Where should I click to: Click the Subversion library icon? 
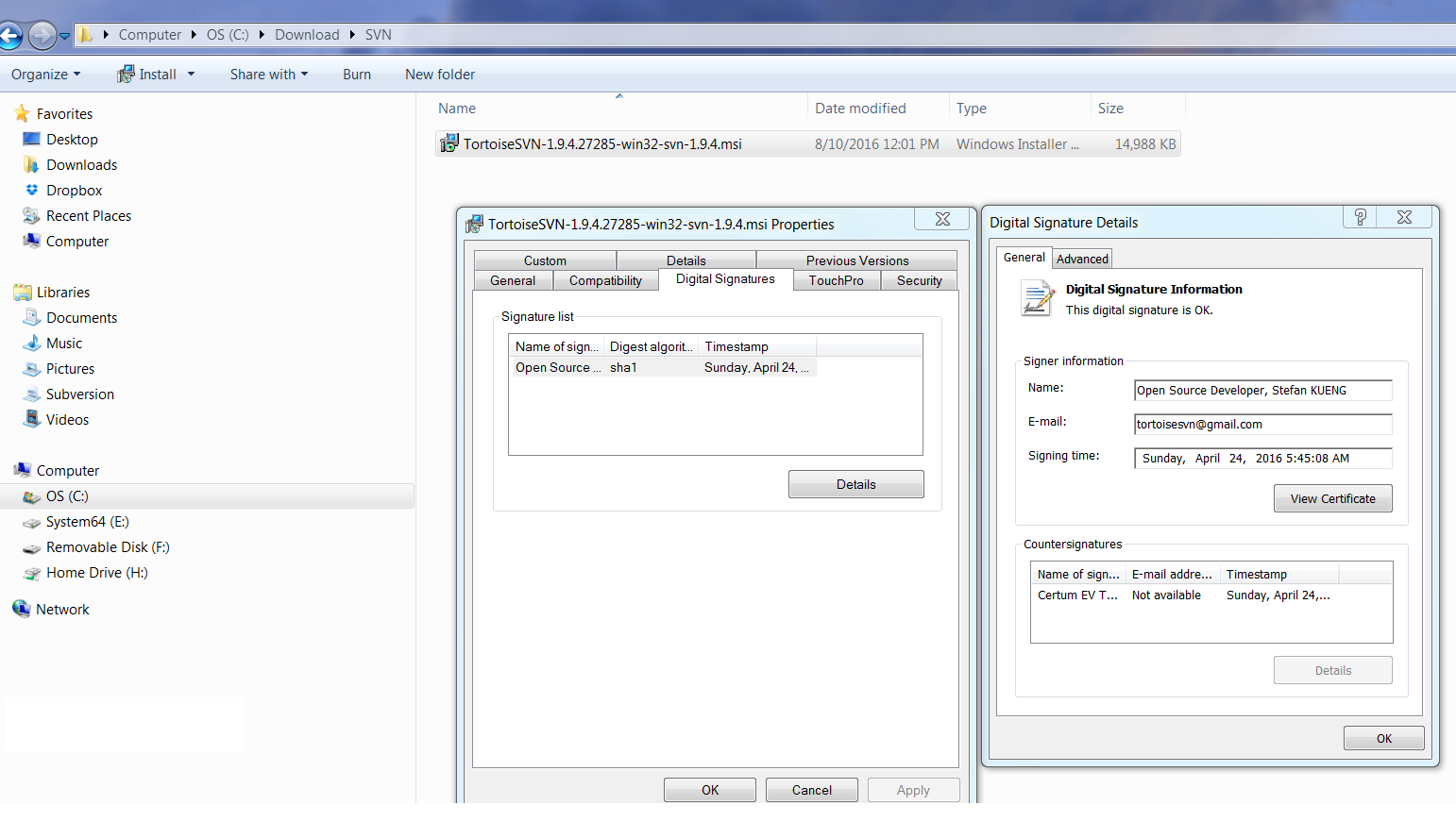point(31,394)
